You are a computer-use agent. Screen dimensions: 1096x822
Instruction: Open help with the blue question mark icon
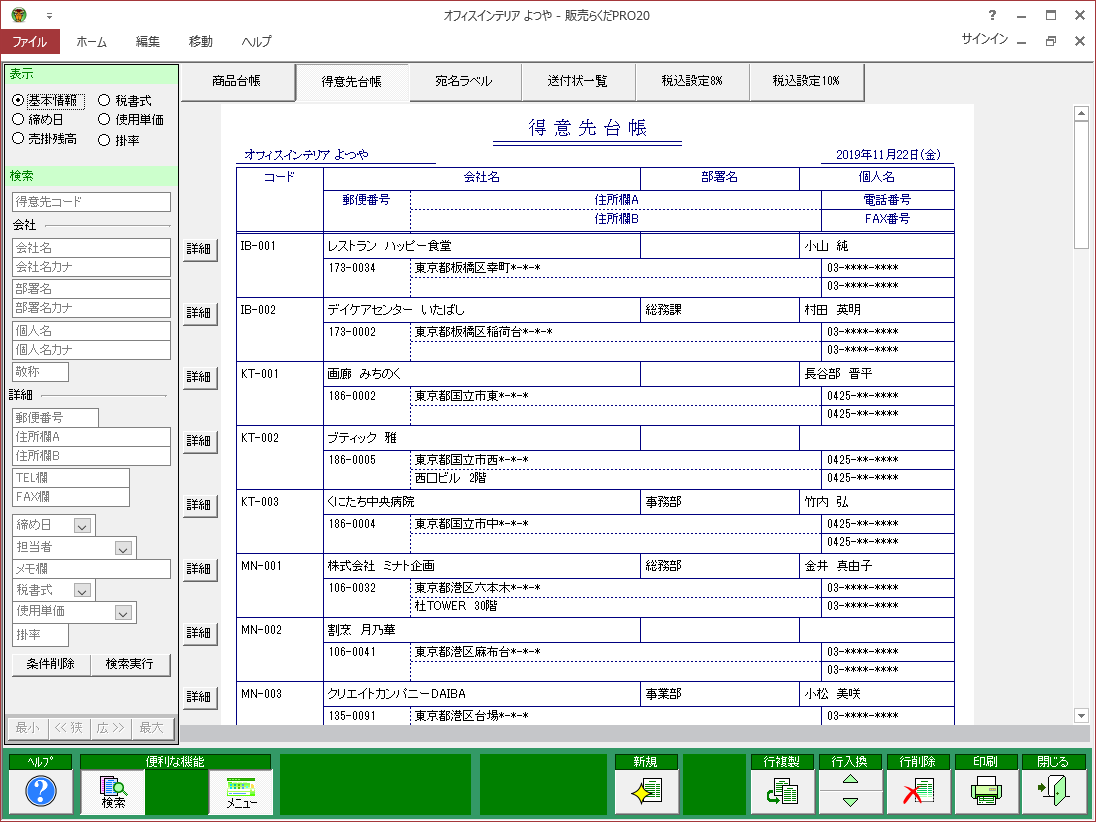tap(41, 791)
